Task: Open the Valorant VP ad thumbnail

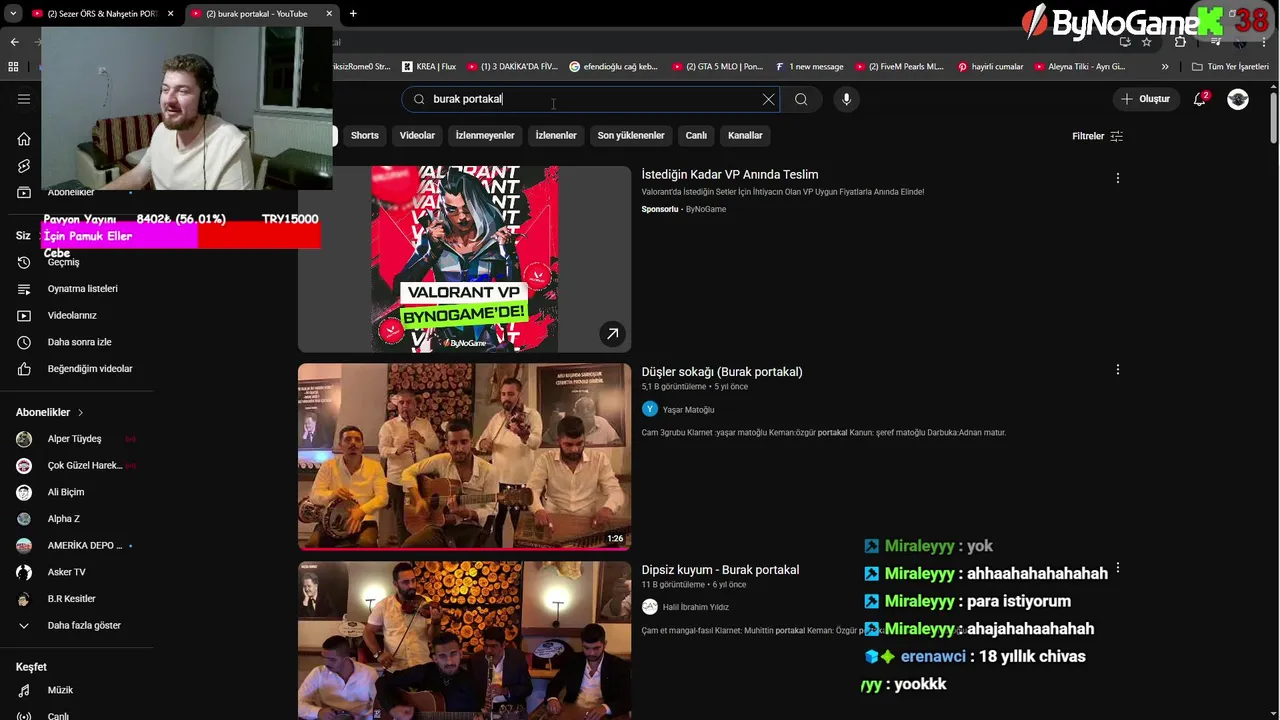Action: tap(464, 259)
